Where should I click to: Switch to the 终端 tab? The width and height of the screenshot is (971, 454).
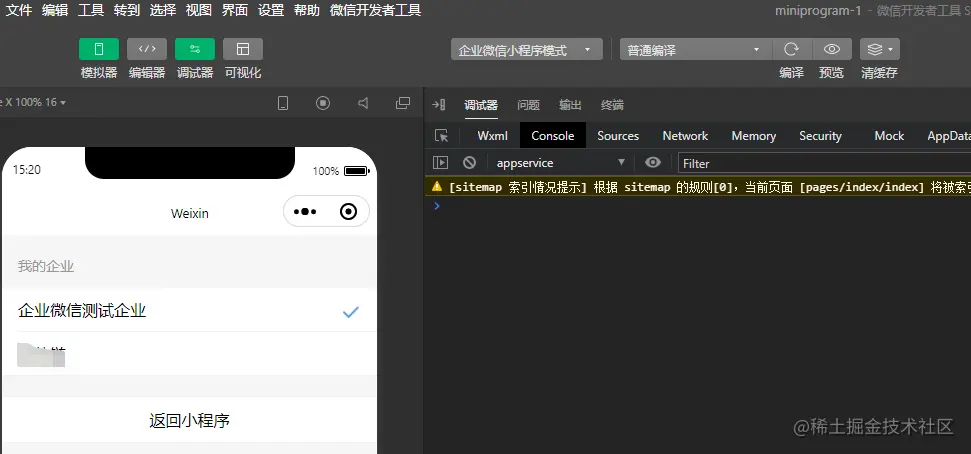[x=612, y=105]
